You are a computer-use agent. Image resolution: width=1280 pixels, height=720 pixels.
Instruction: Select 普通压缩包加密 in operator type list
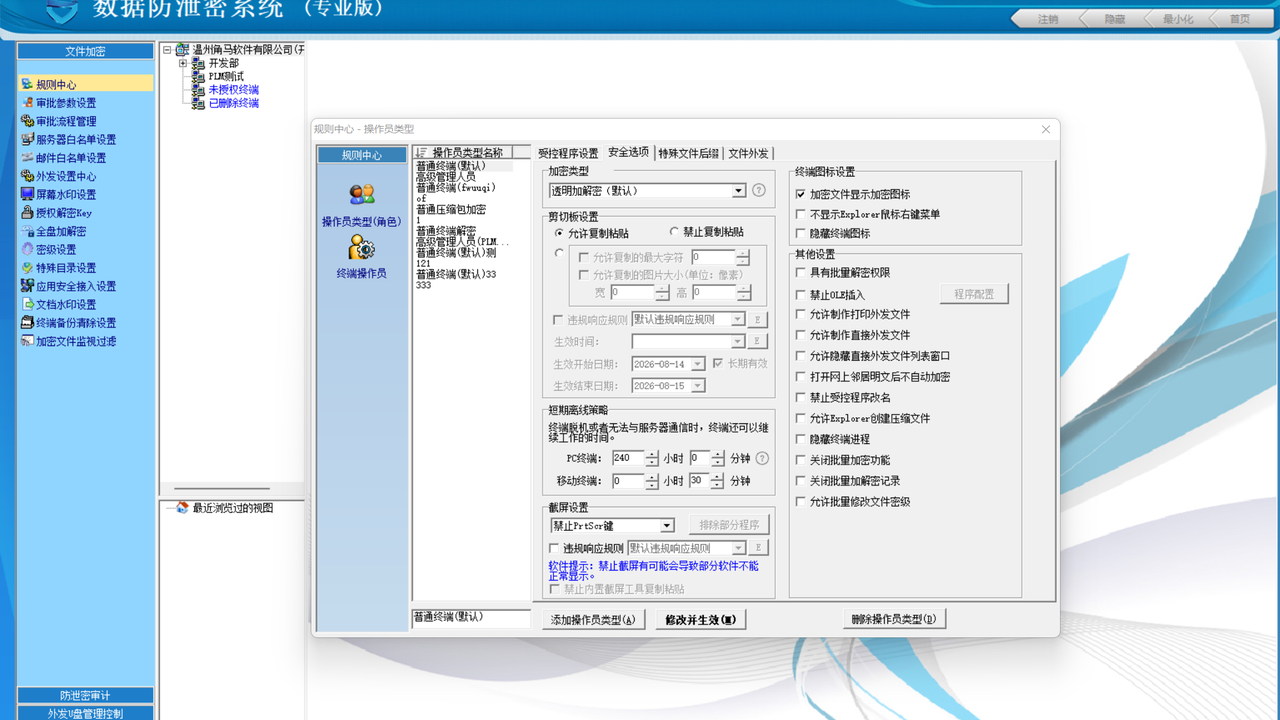(x=451, y=210)
